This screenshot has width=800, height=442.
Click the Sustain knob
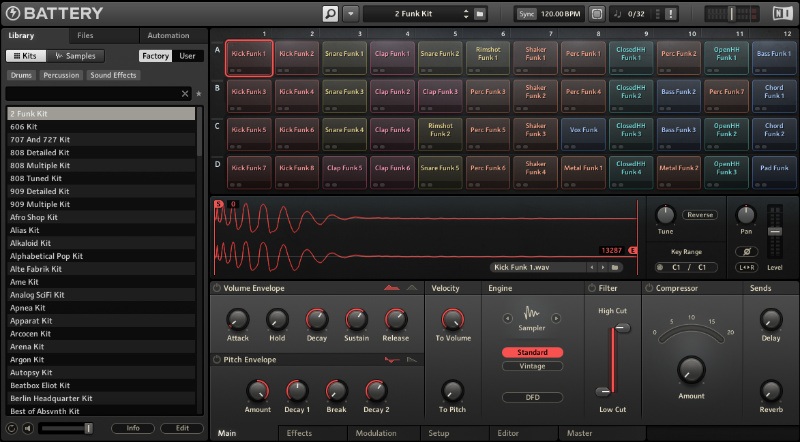[356, 320]
